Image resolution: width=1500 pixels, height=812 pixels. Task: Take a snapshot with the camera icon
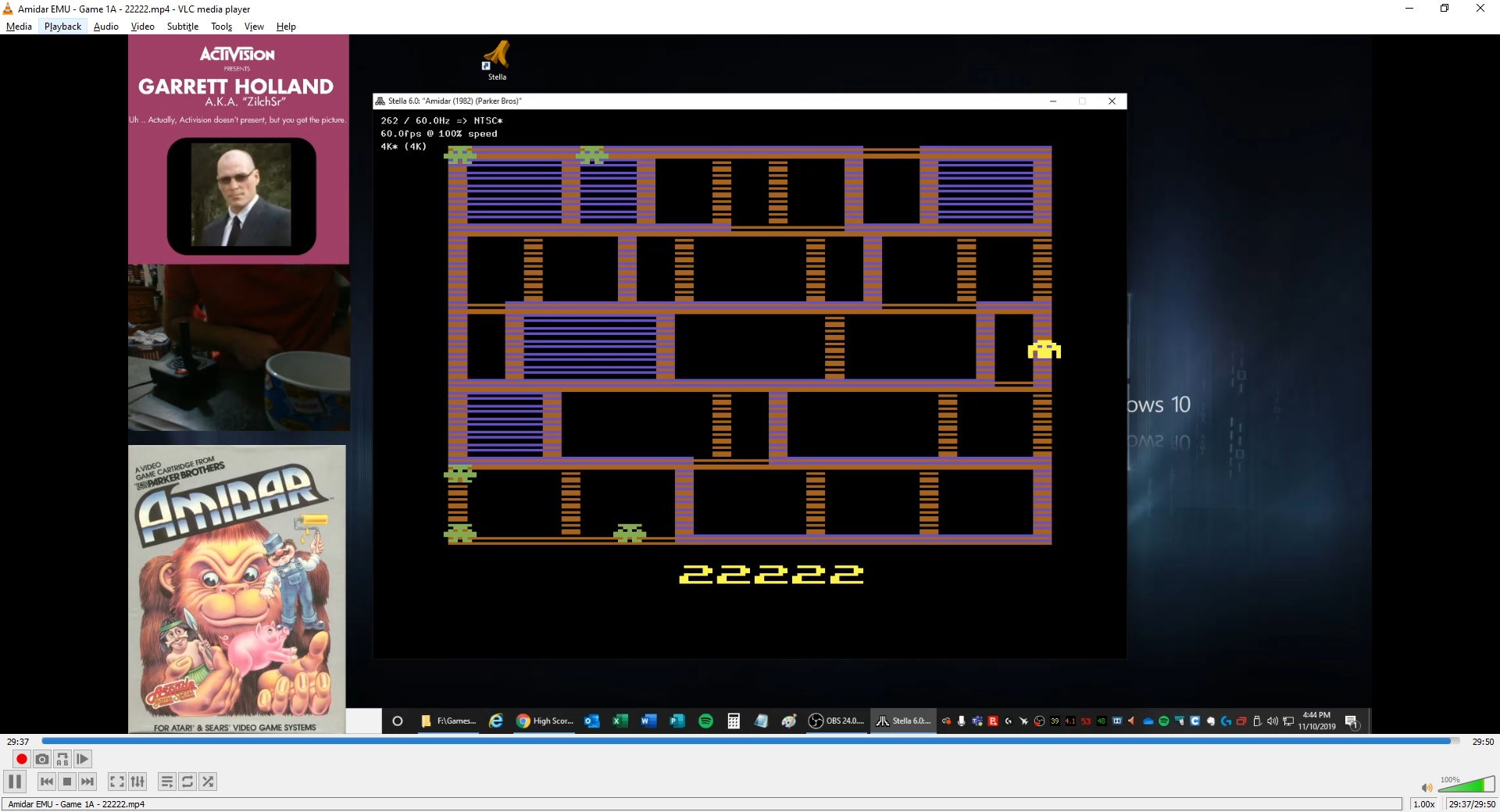[x=42, y=759]
